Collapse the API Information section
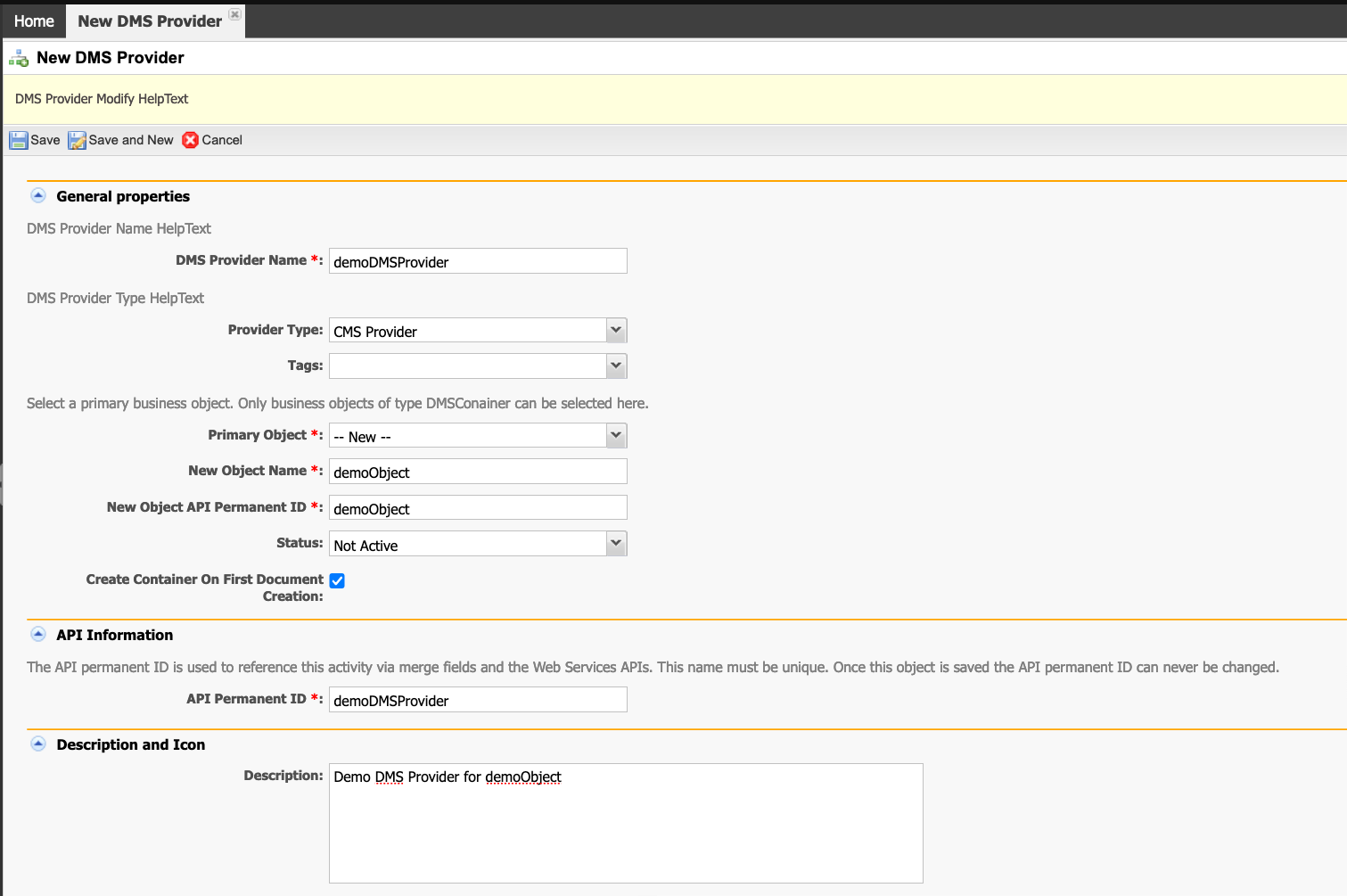The width and height of the screenshot is (1347, 896). point(38,634)
